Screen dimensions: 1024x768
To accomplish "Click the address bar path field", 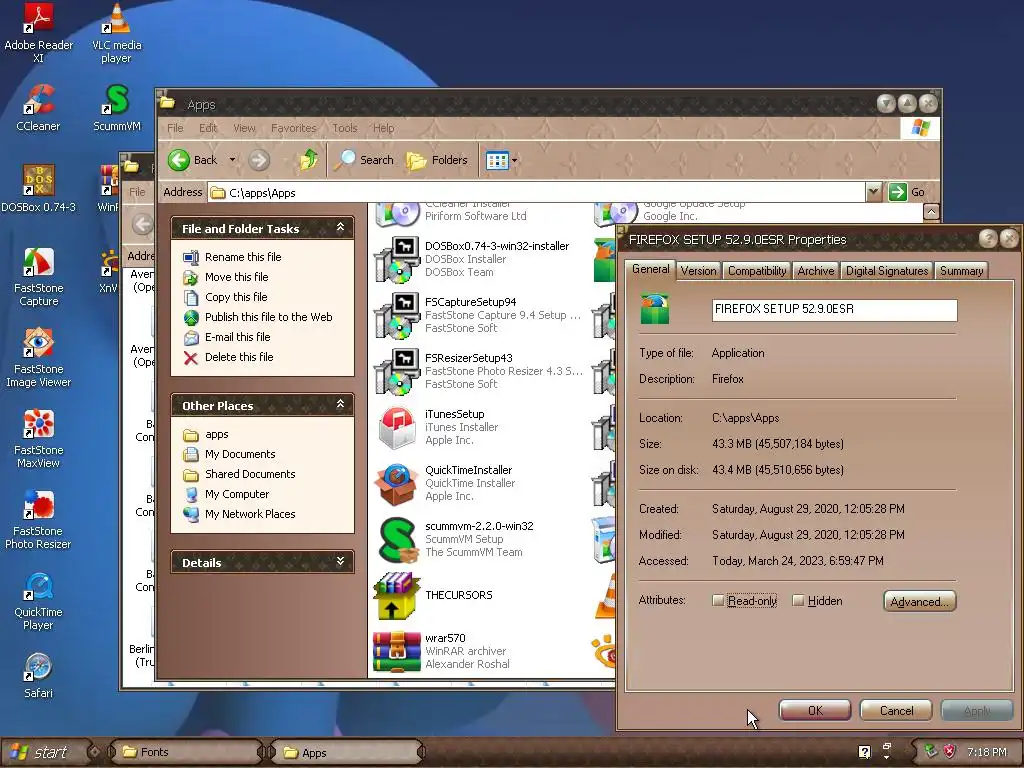I will (x=537, y=192).
